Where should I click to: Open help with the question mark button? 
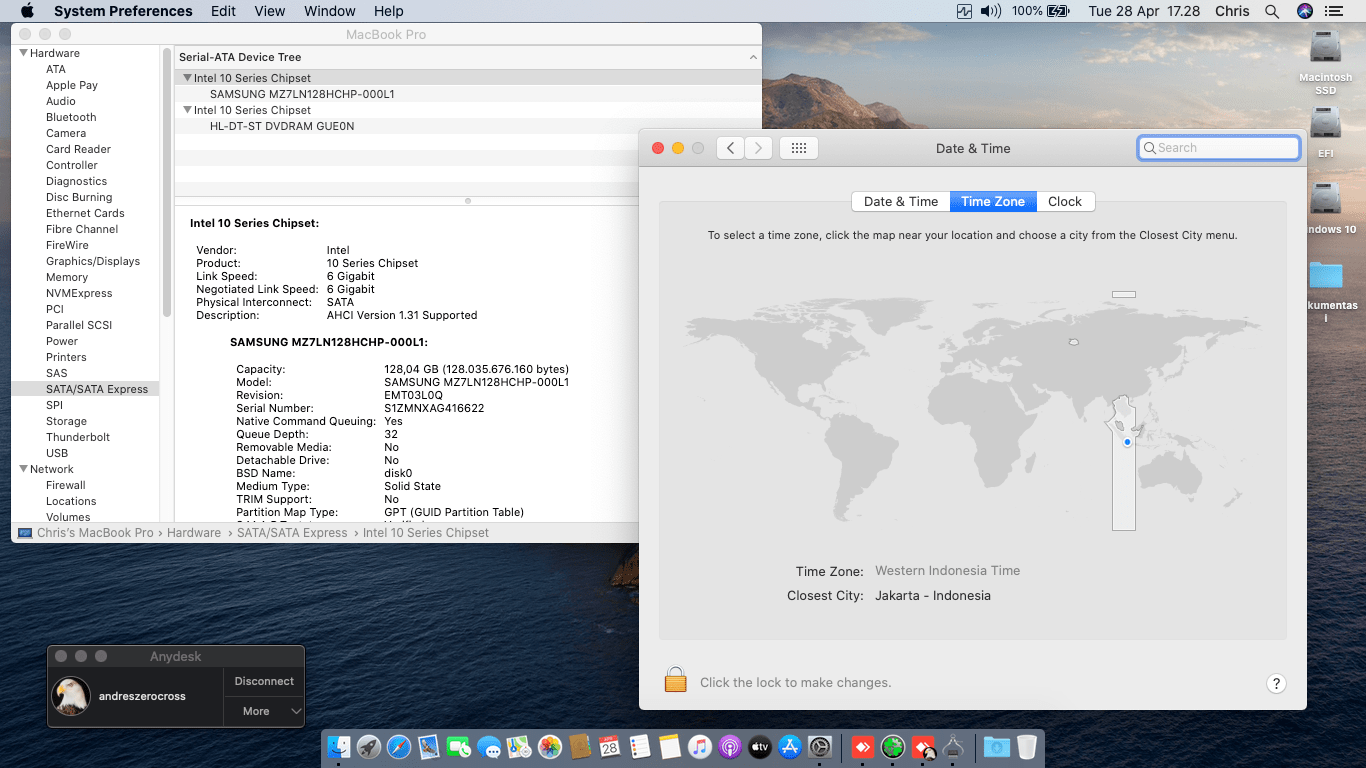click(1276, 683)
